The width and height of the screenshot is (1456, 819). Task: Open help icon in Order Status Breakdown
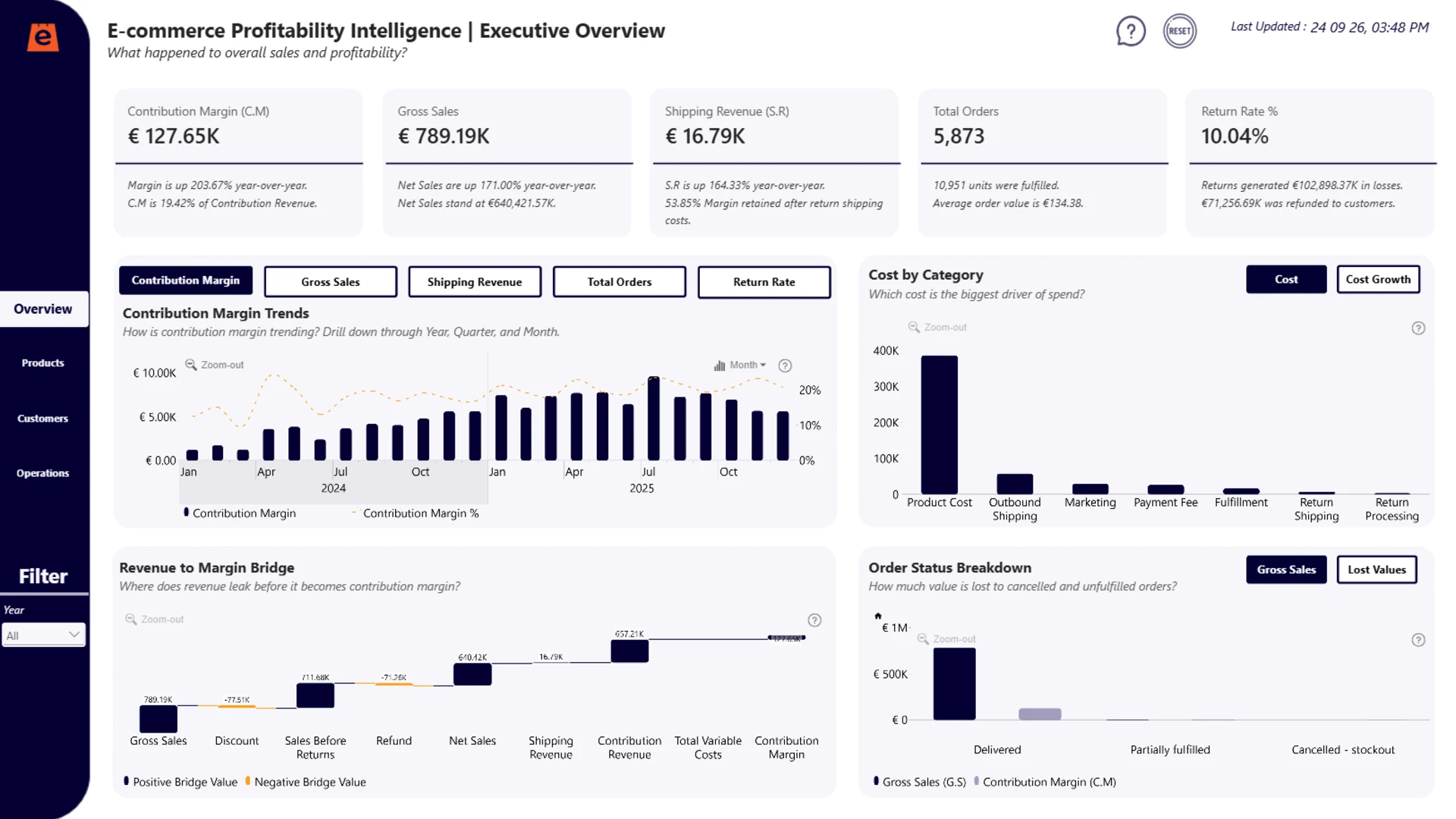[x=1418, y=640]
